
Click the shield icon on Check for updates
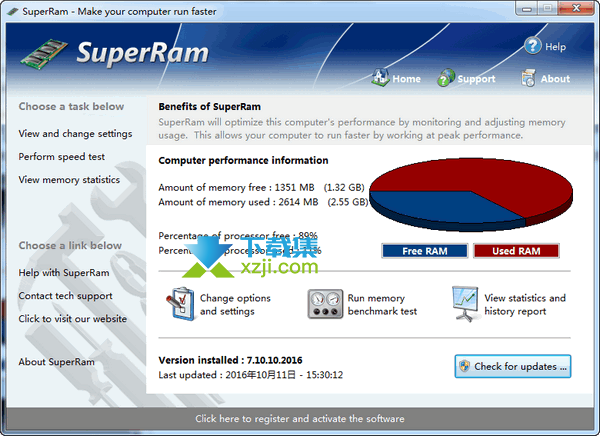tap(465, 366)
